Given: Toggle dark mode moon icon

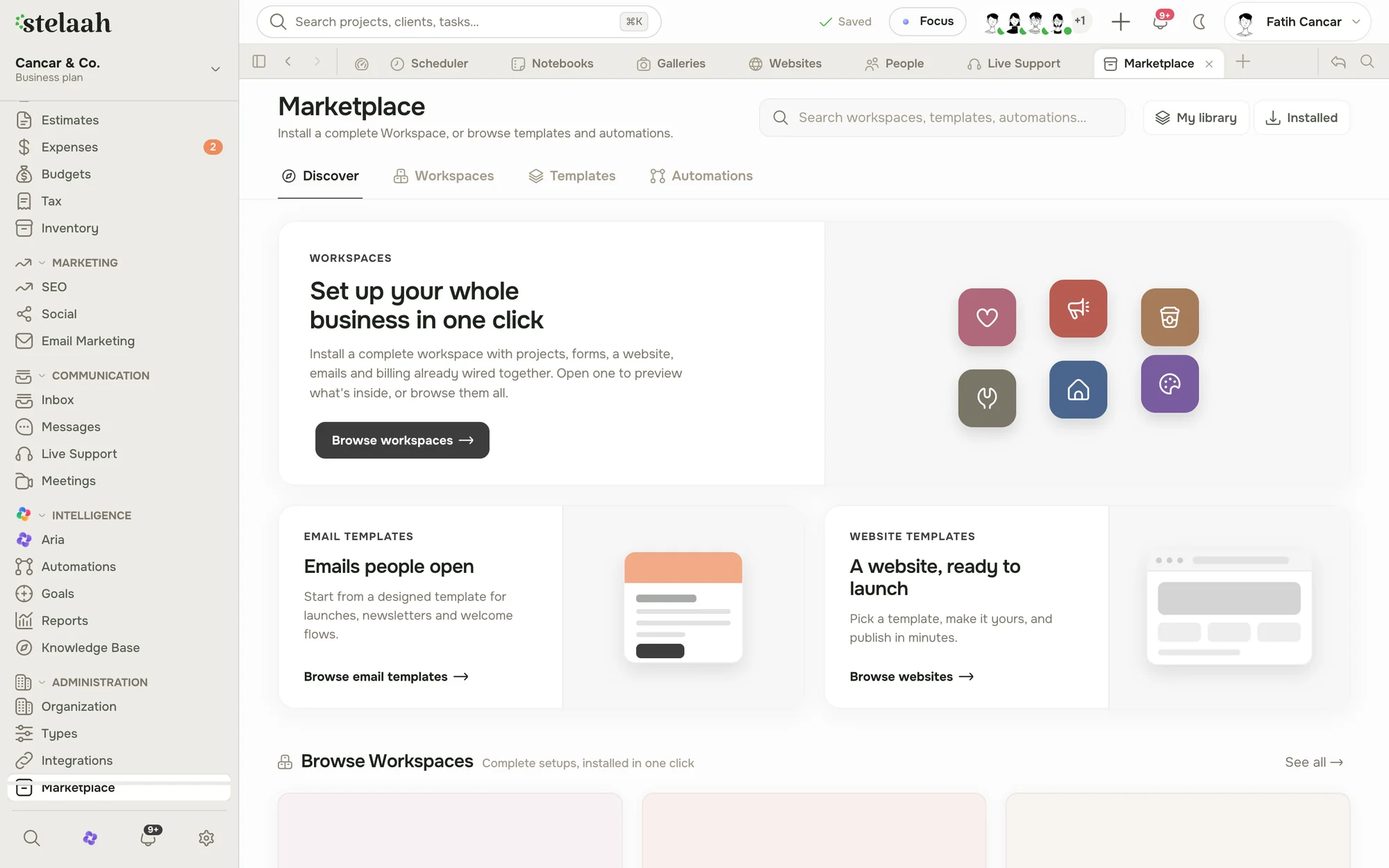Looking at the screenshot, I should [x=1199, y=22].
